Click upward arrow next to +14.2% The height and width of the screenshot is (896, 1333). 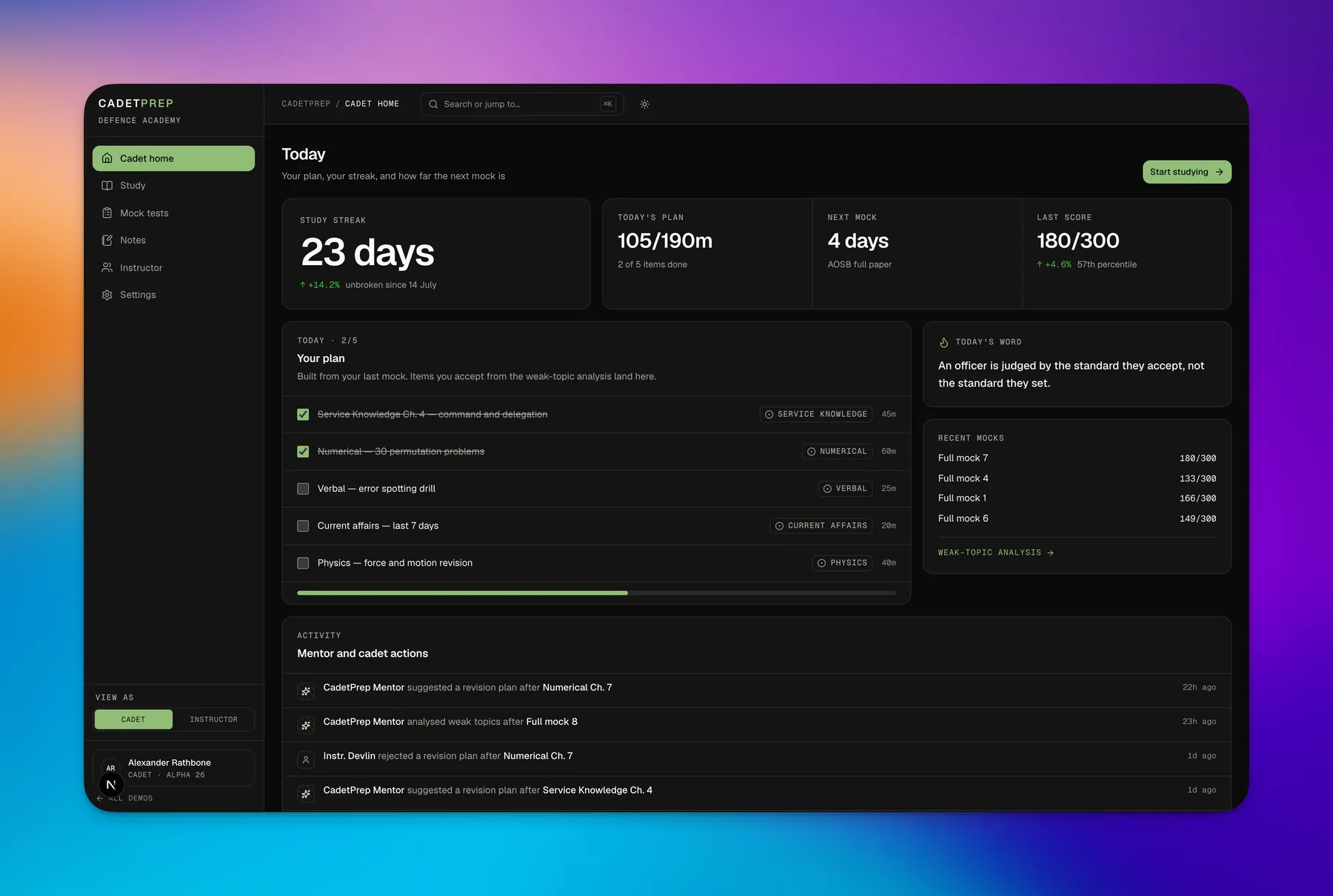[x=303, y=285]
